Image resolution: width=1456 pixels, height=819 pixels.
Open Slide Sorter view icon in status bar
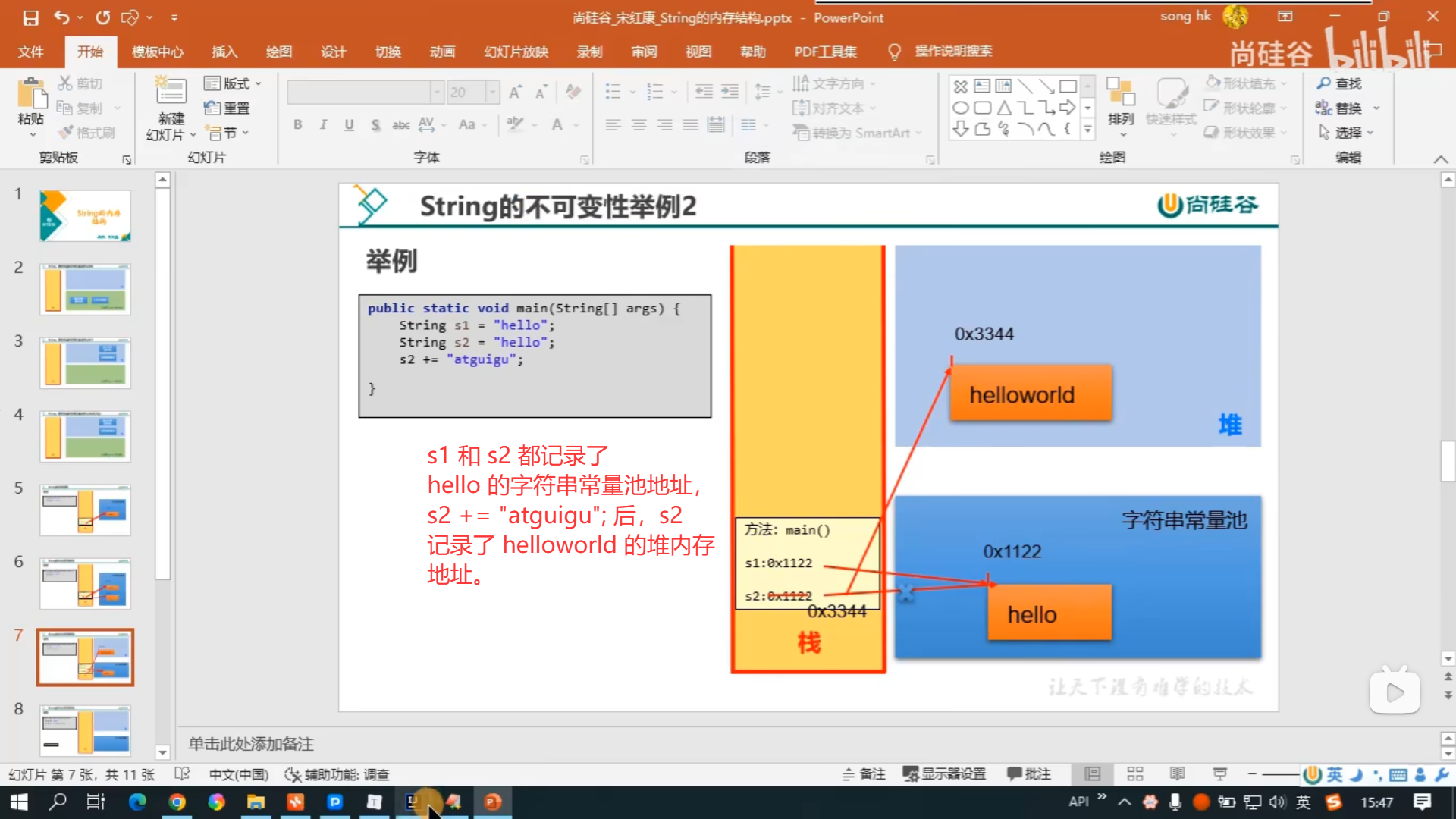click(x=1134, y=773)
